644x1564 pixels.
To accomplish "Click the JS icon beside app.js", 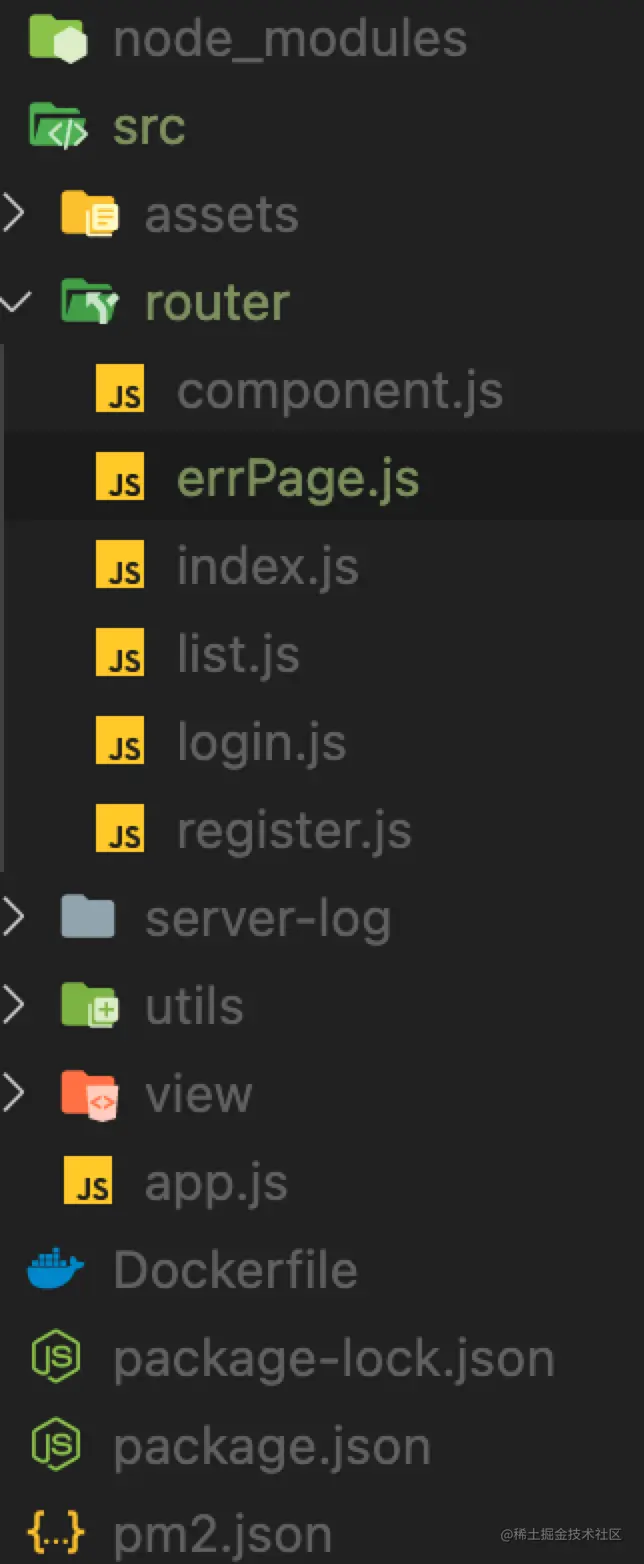I will click(88, 1181).
